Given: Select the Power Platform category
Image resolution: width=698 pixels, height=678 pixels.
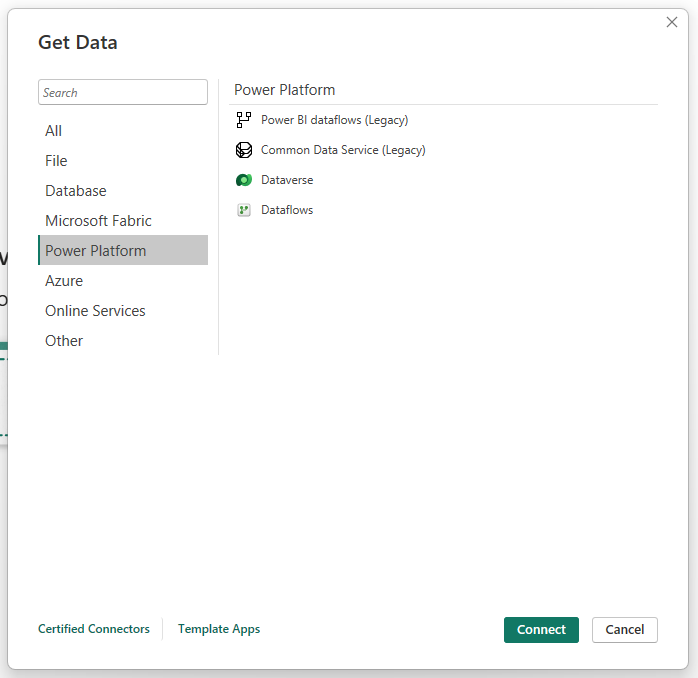Looking at the screenshot, I should pos(123,251).
